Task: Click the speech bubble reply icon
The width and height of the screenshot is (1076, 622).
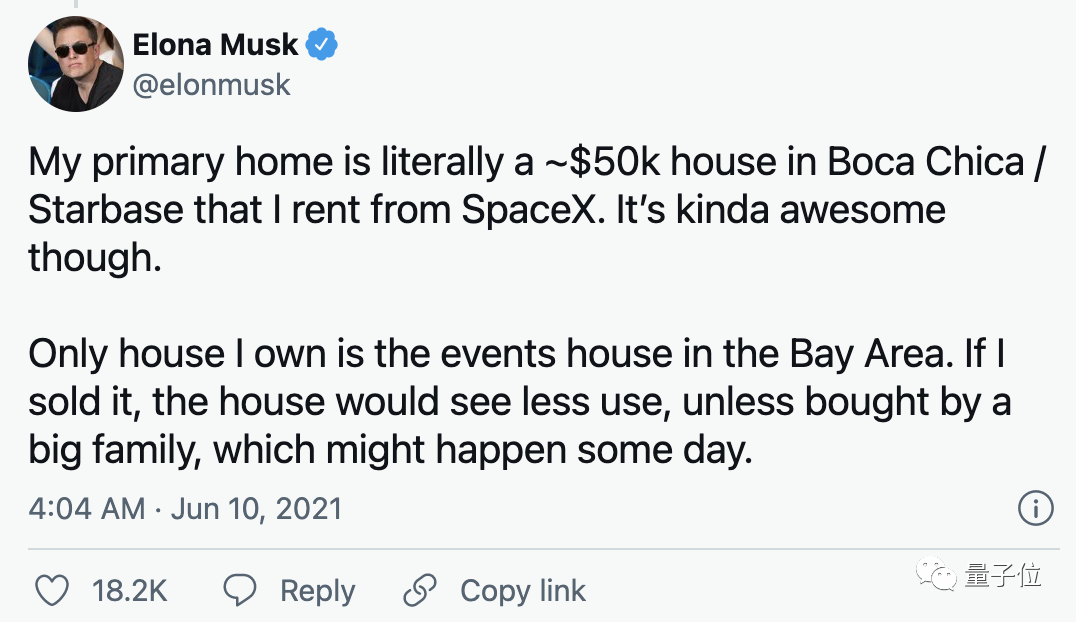Action: click(x=240, y=591)
